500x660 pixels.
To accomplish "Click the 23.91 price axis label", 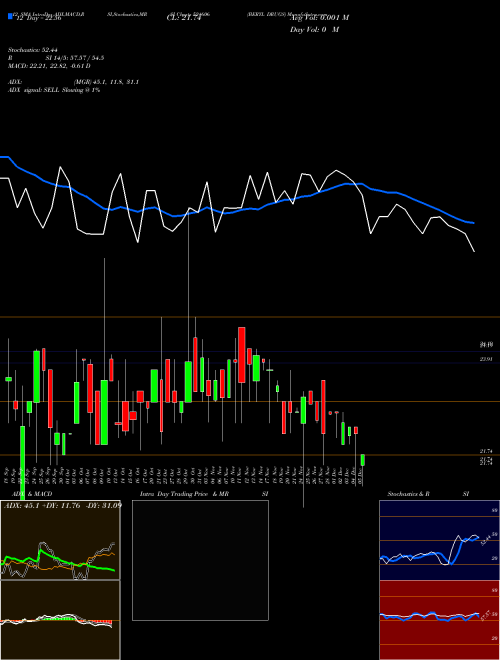I will click(x=486, y=359).
